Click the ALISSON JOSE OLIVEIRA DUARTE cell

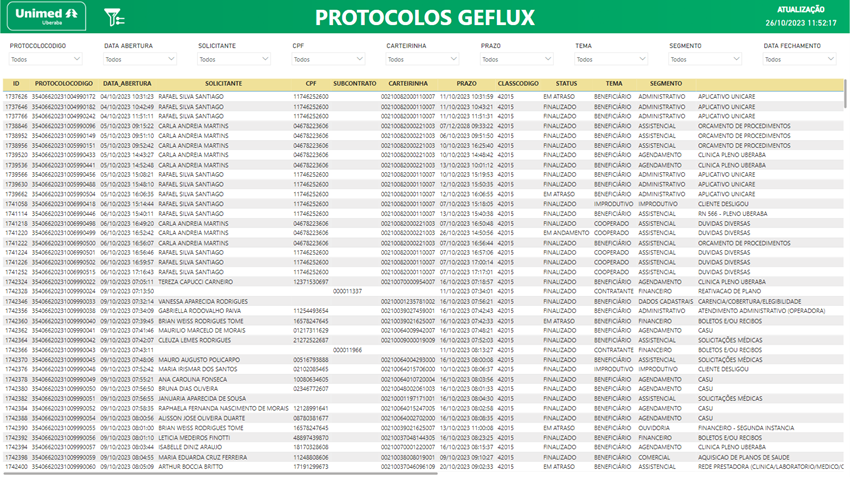(x=202, y=418)
